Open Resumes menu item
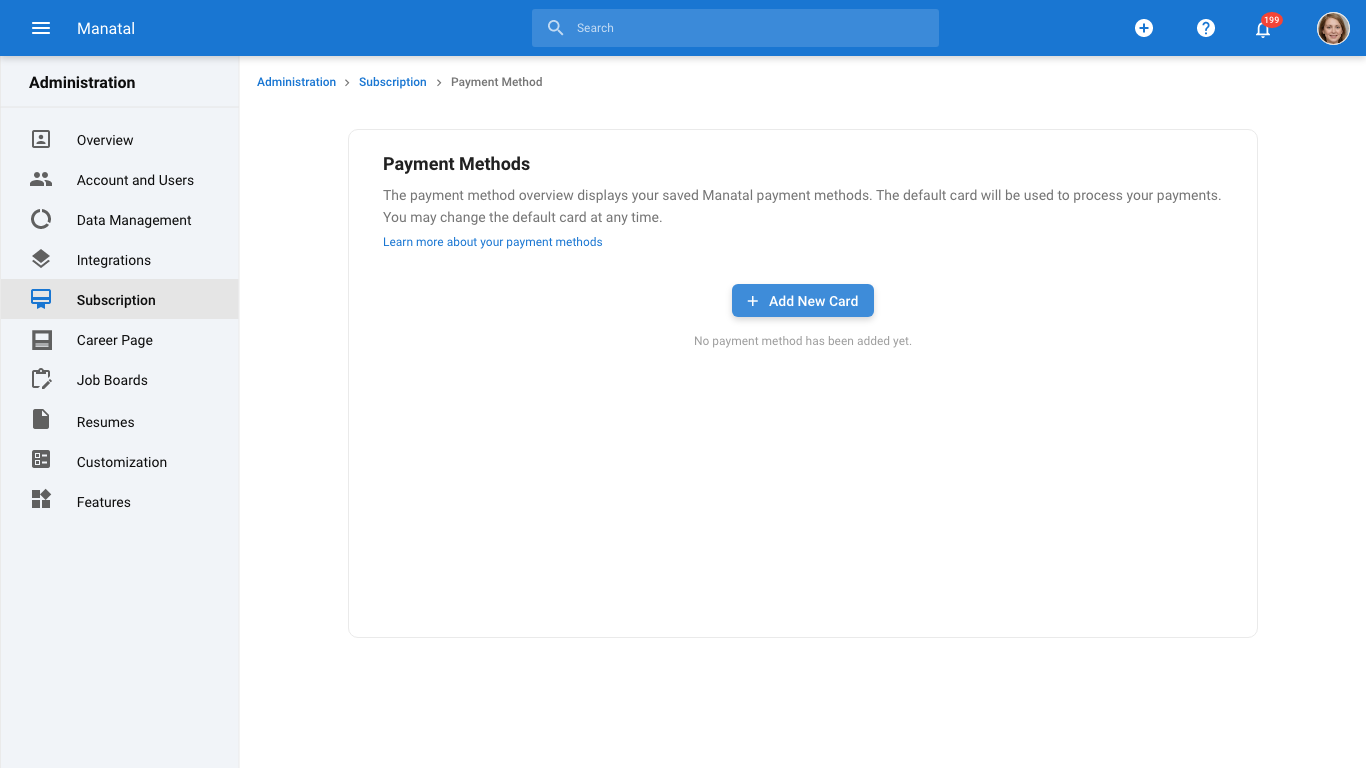 point(120,422)
